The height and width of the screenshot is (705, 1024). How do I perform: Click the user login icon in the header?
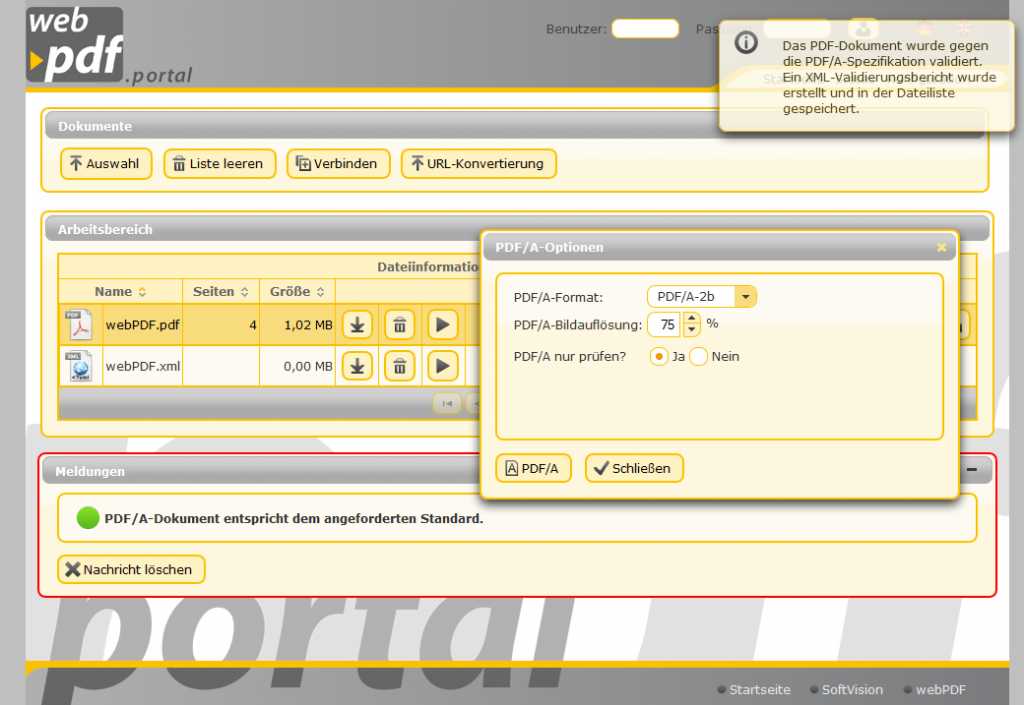tap(863, 28)
